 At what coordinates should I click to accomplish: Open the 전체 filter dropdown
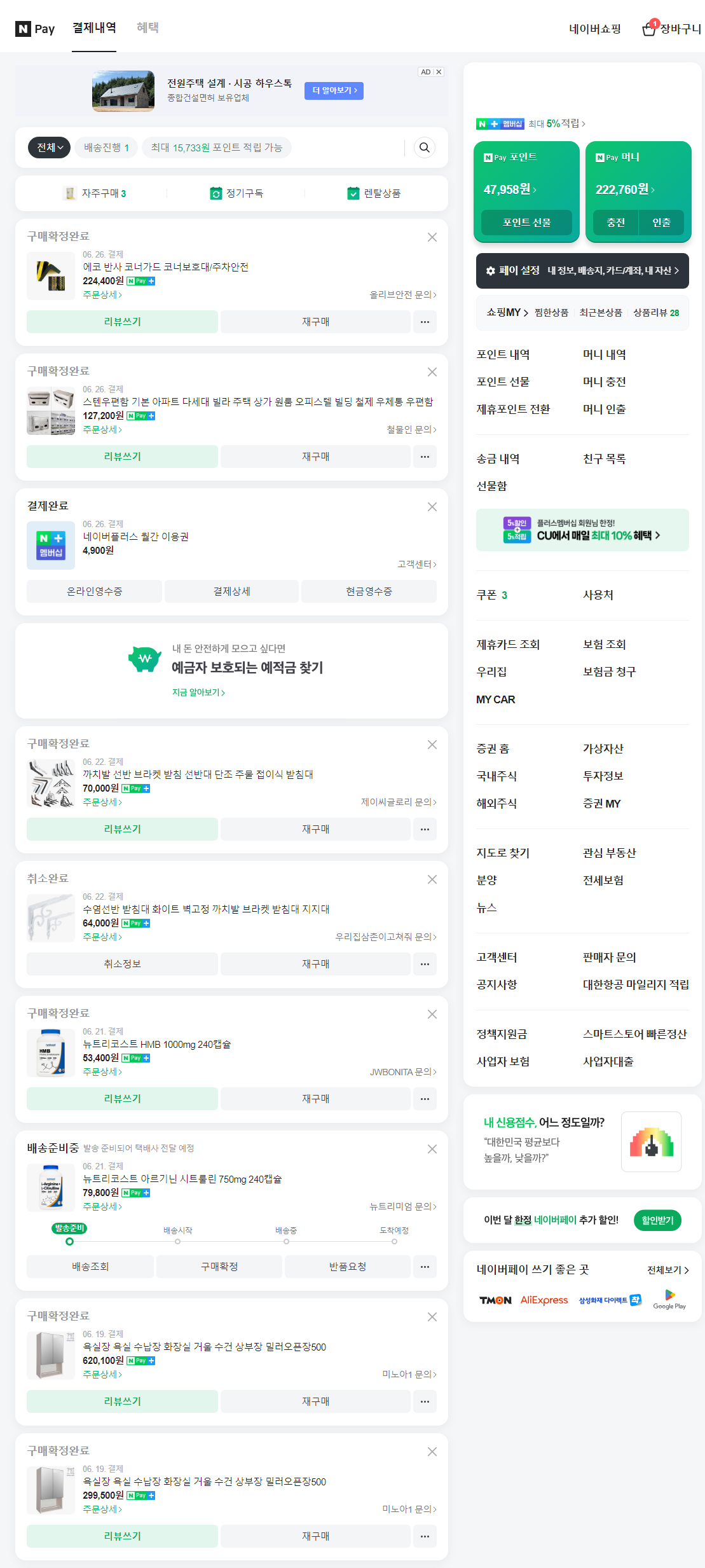click(x=50, y=148)
